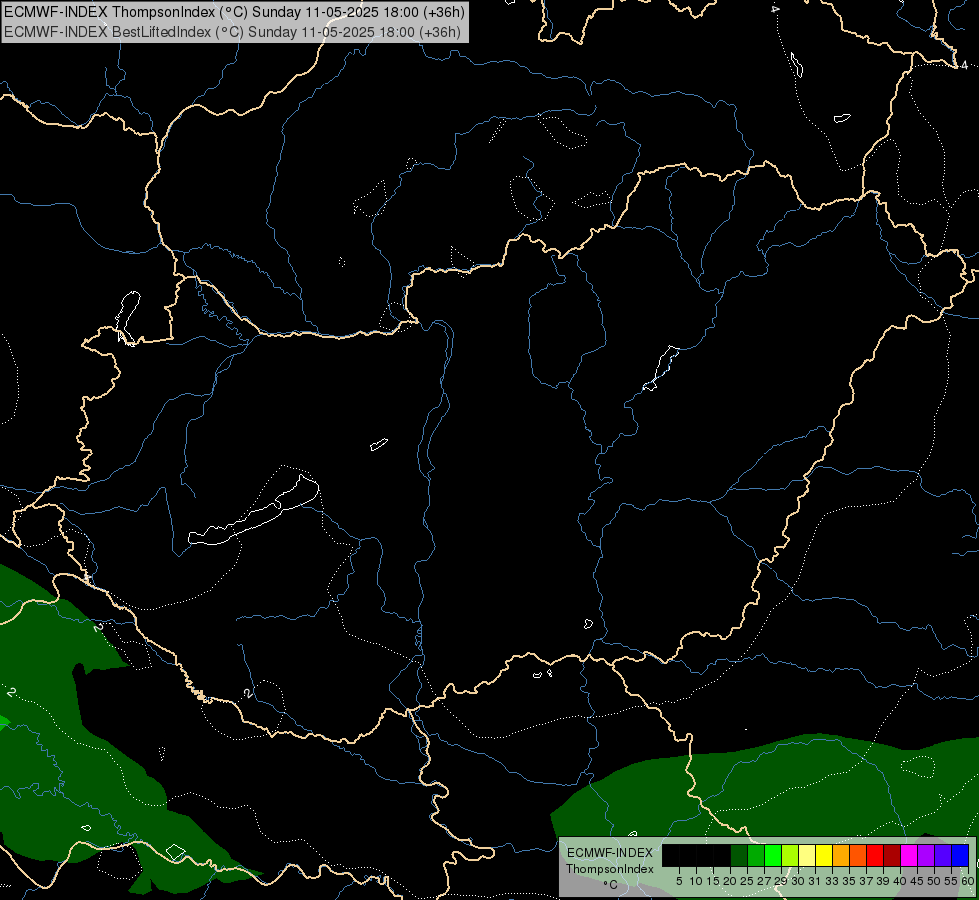
Task: Click the legend value 5
Action: point(679,881)
